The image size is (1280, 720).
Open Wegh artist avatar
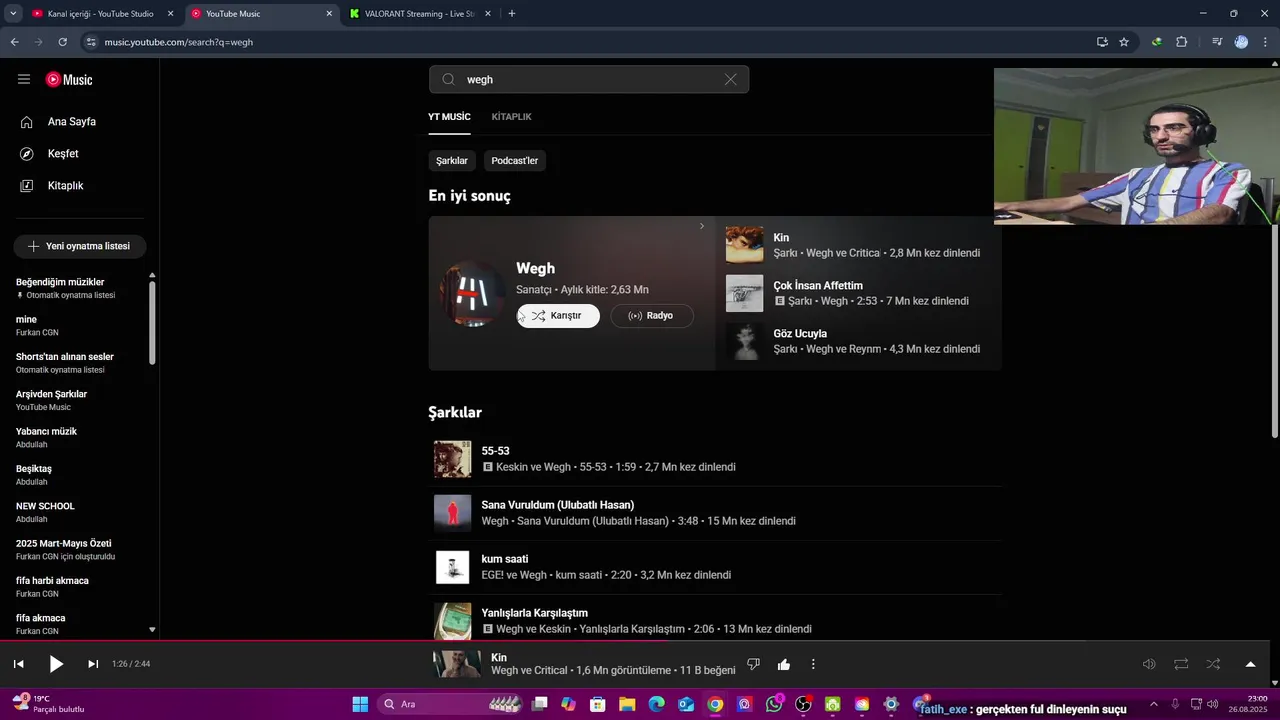coord(472,293)
